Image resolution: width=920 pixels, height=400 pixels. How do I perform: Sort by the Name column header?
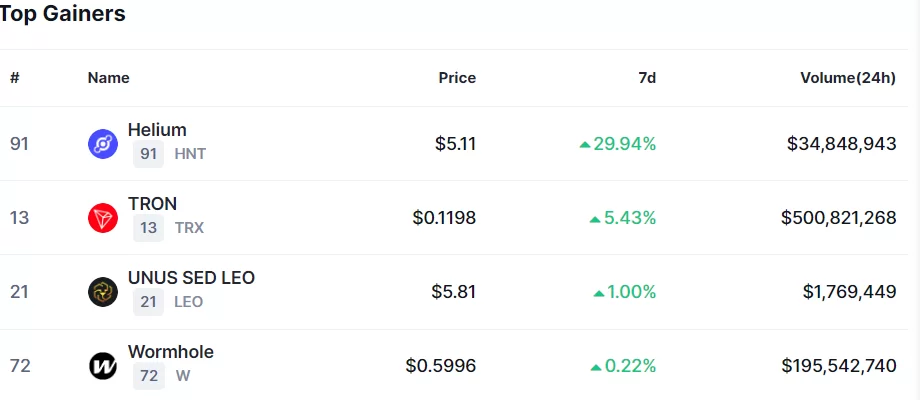(108, 78)
